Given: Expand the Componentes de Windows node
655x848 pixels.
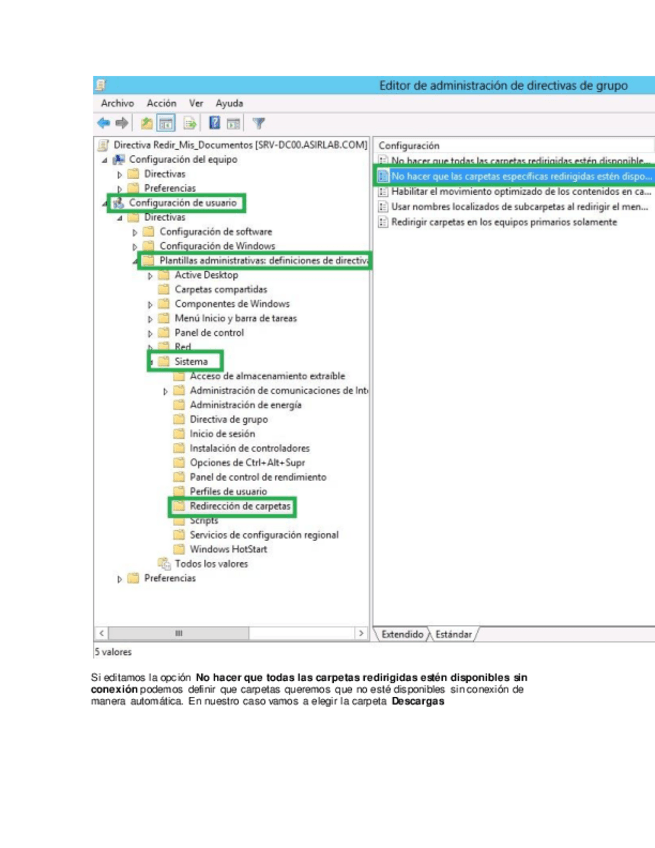Looking at the screenshot, I should point(151,304).
